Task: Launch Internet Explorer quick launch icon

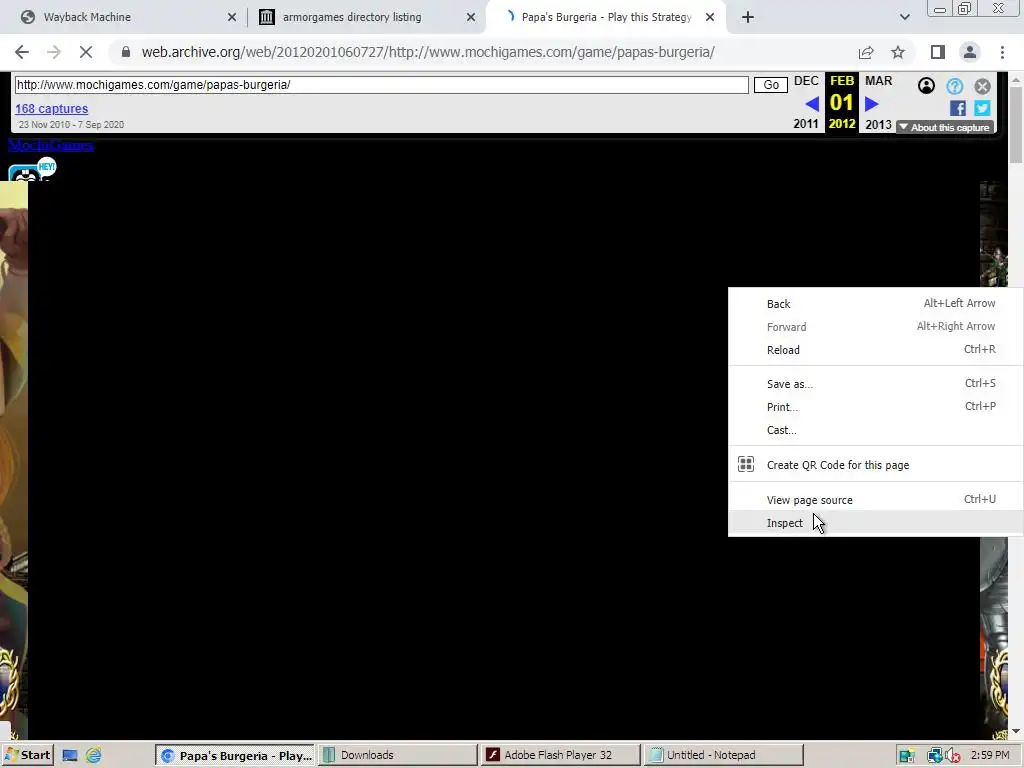Action: [94, 756]
